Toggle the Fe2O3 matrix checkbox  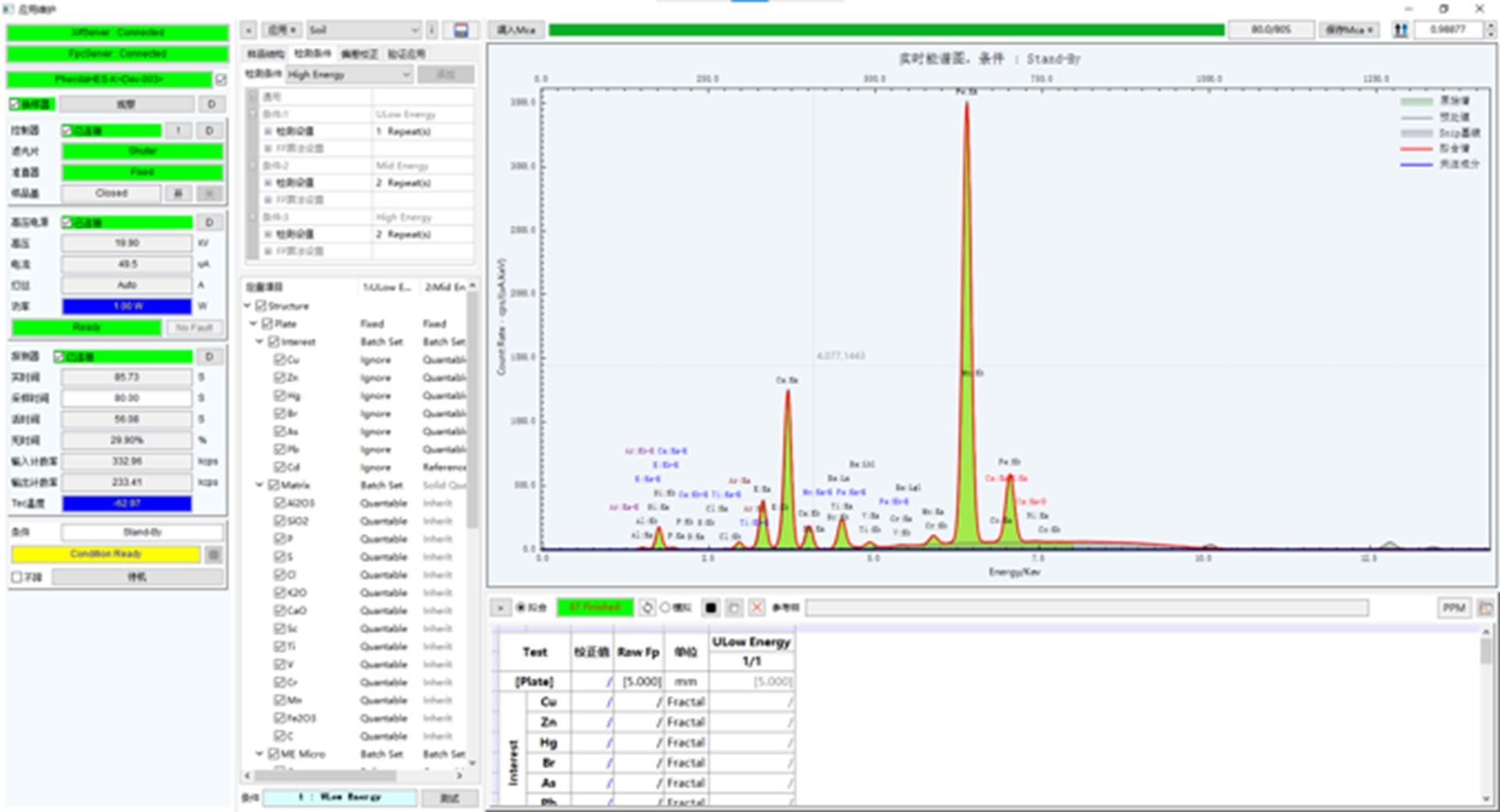[x=279, y=718]
